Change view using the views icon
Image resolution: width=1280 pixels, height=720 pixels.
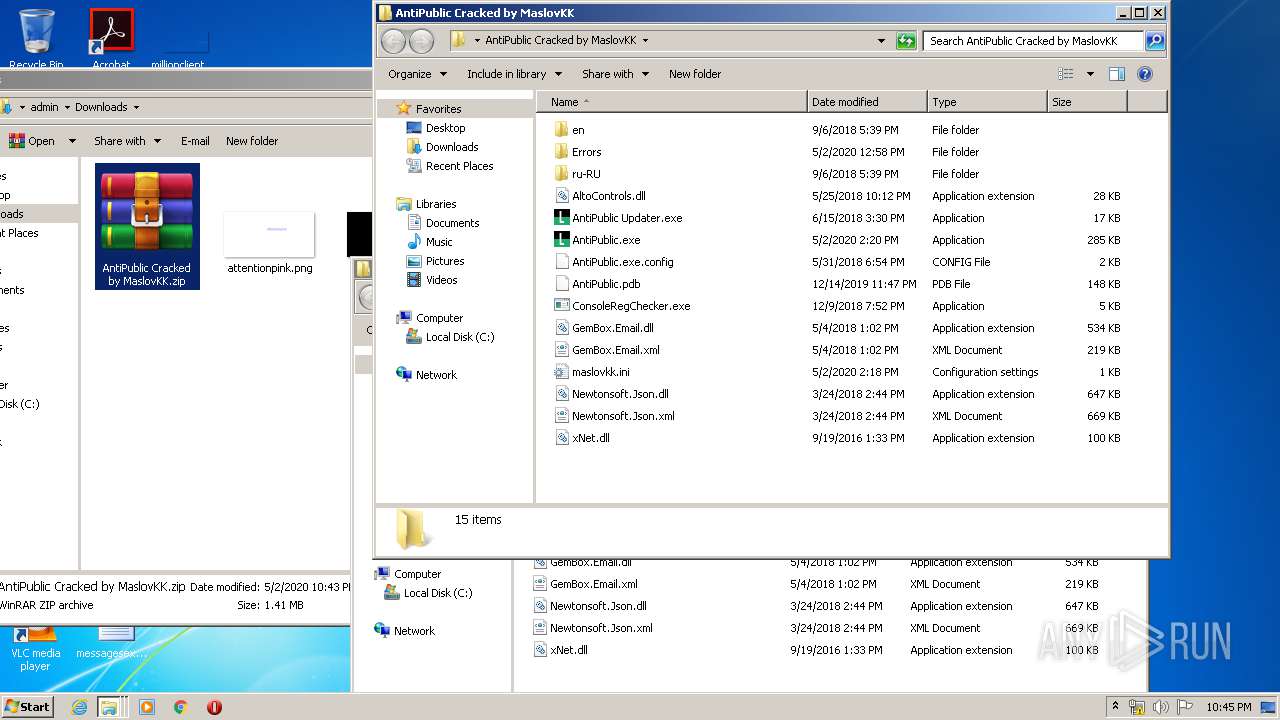click(1066, 74)
